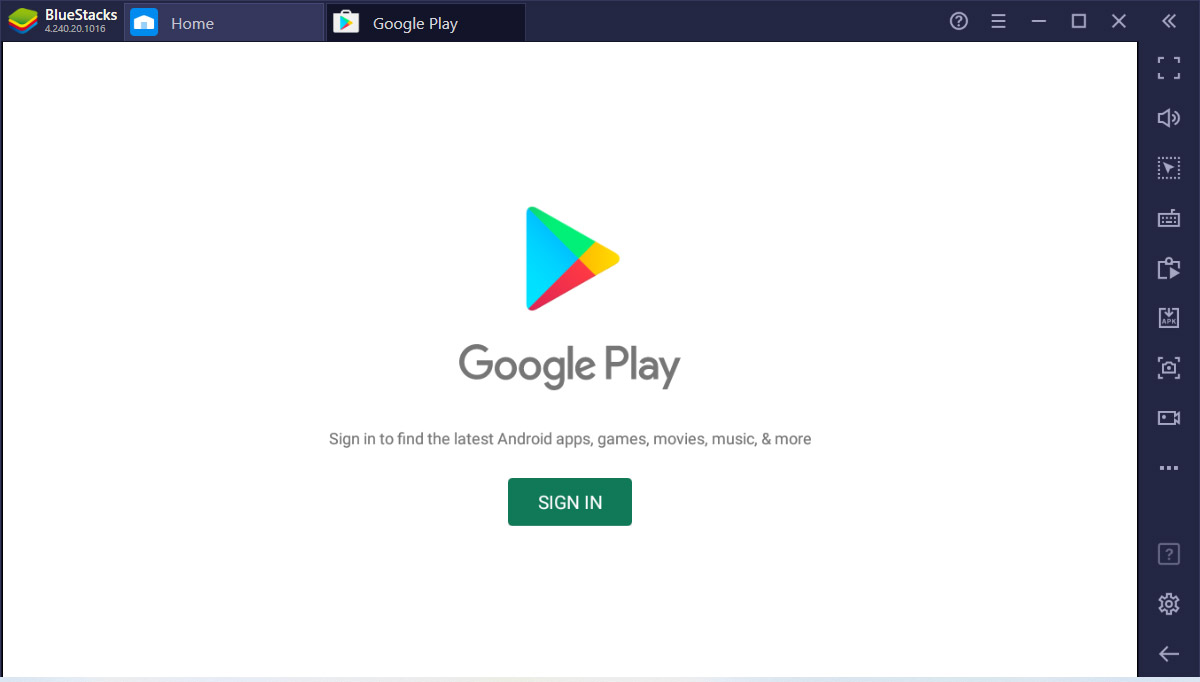Image resolution: width=1200 pixels, height=682 pixels.
Task: Click the Google Play triangle logo
Action: pos(572,259)
